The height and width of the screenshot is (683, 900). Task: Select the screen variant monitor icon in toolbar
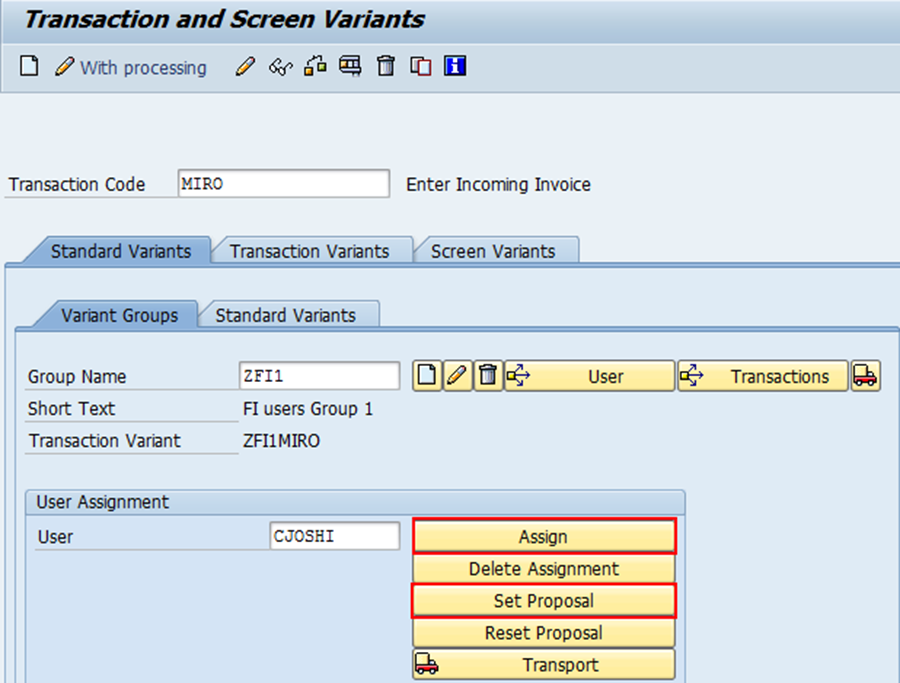(349, 67)
